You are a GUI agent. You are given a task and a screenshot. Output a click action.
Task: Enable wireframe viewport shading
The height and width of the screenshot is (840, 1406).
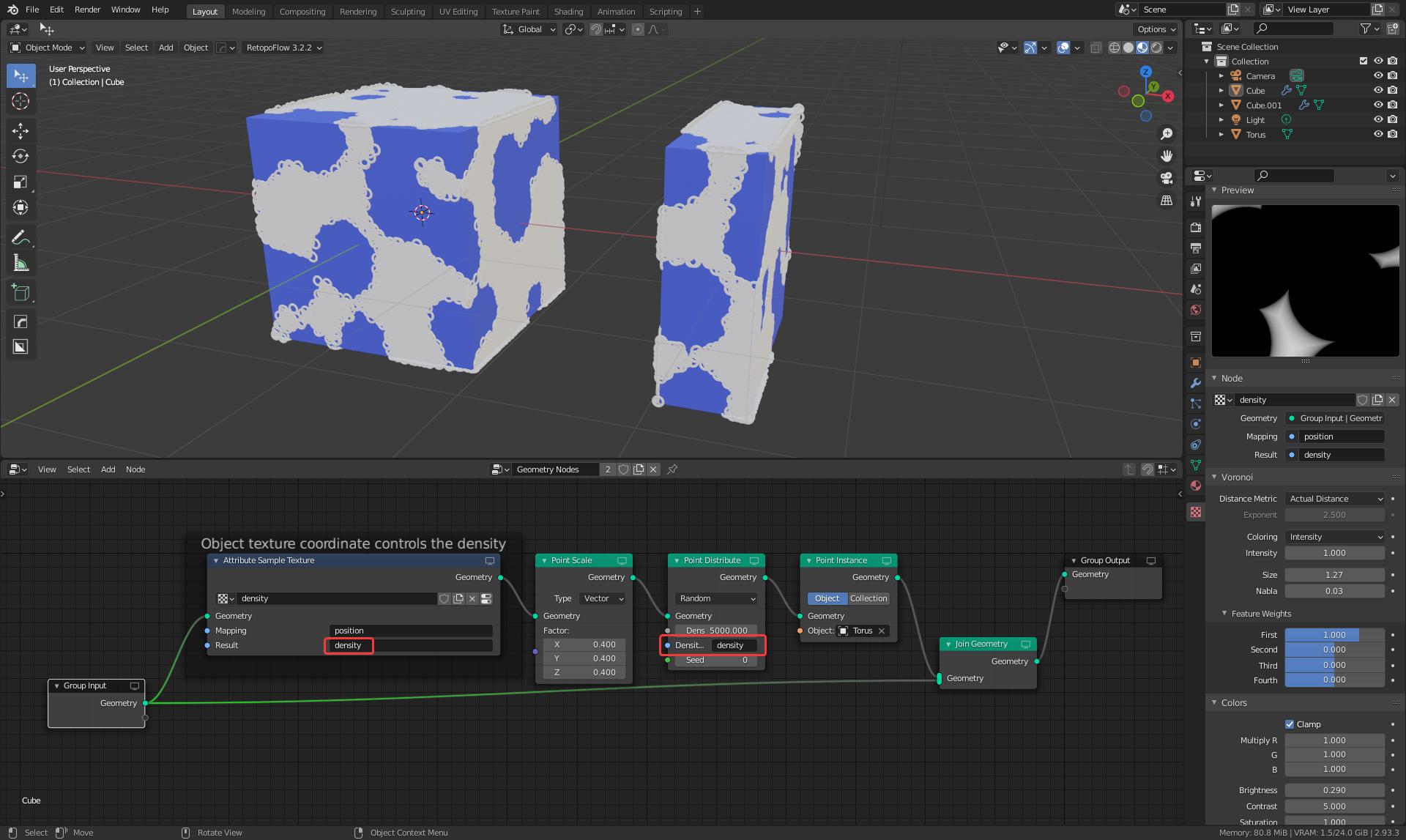point(1115,48)
